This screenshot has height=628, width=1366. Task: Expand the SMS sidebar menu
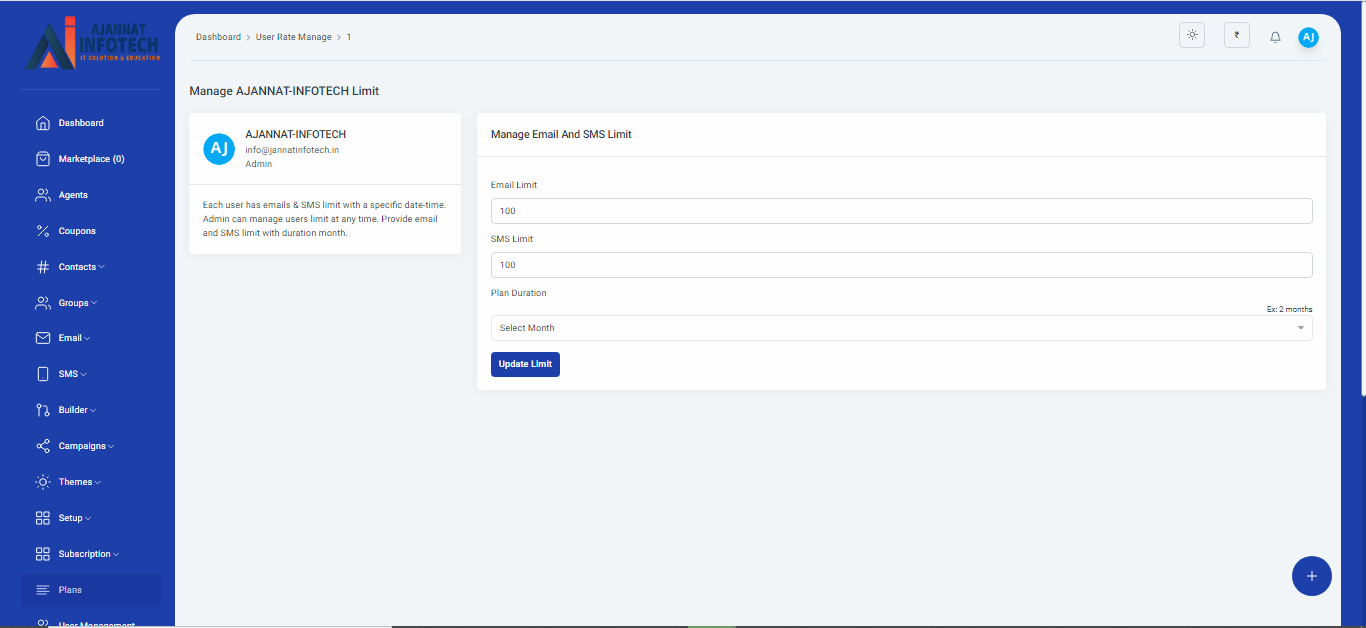pos(71,374)
